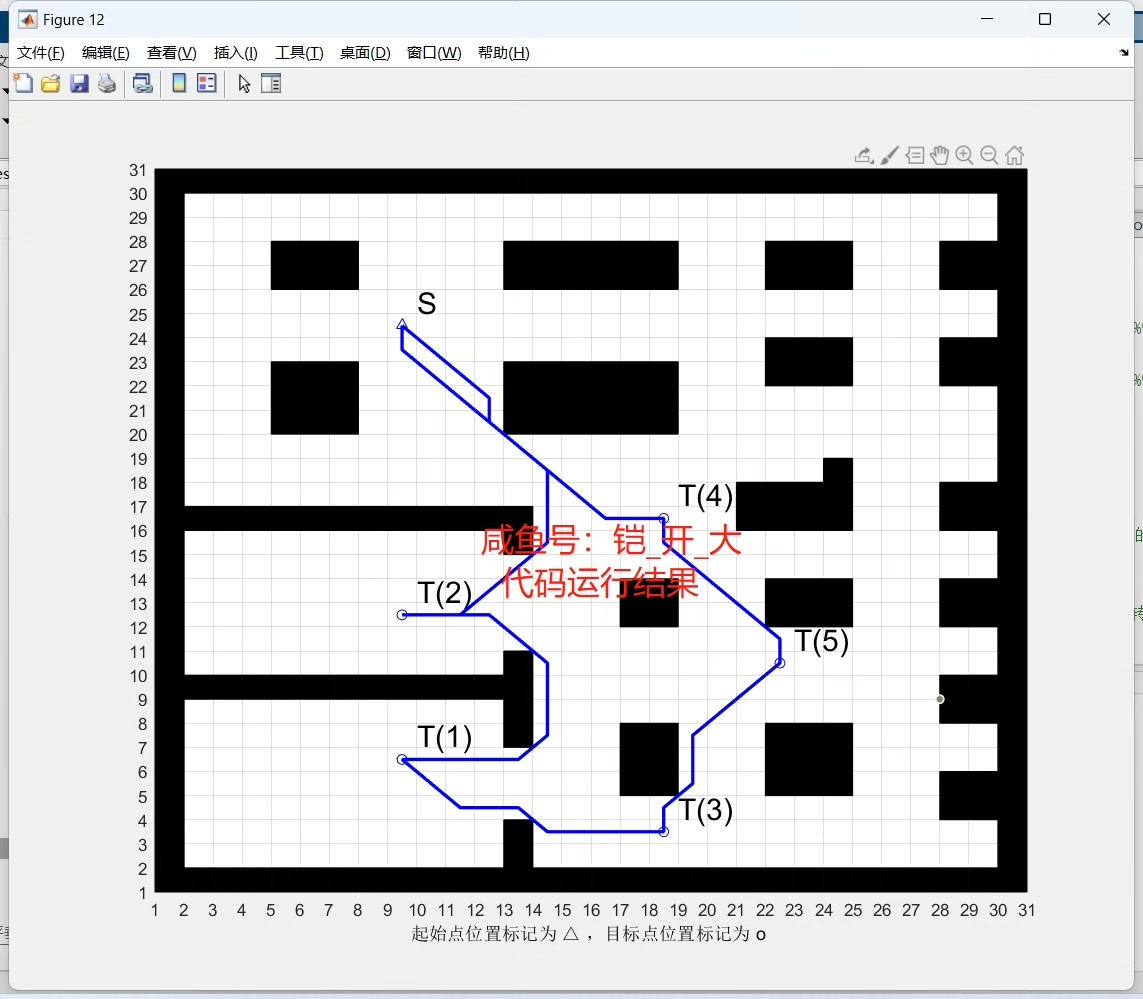Select the zoom out magnifier
This screenshot has height=999, width=1143.
pos(989,155)
